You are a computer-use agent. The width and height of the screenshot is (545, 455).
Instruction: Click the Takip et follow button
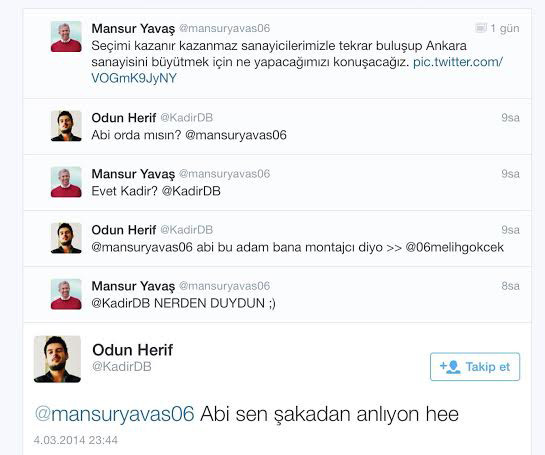(475, 367)
